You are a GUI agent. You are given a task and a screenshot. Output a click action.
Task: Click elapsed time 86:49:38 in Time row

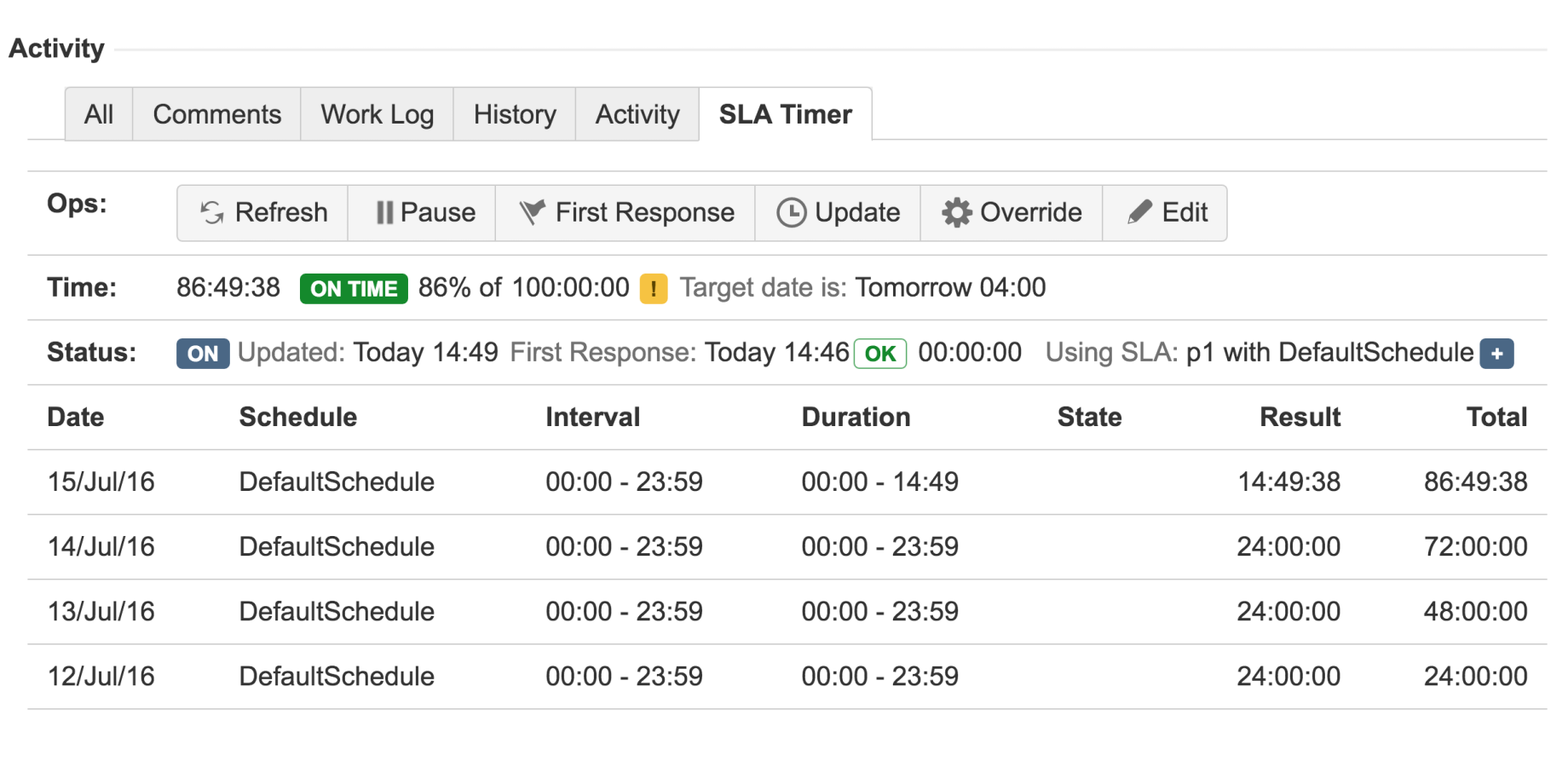pos(228,287)
